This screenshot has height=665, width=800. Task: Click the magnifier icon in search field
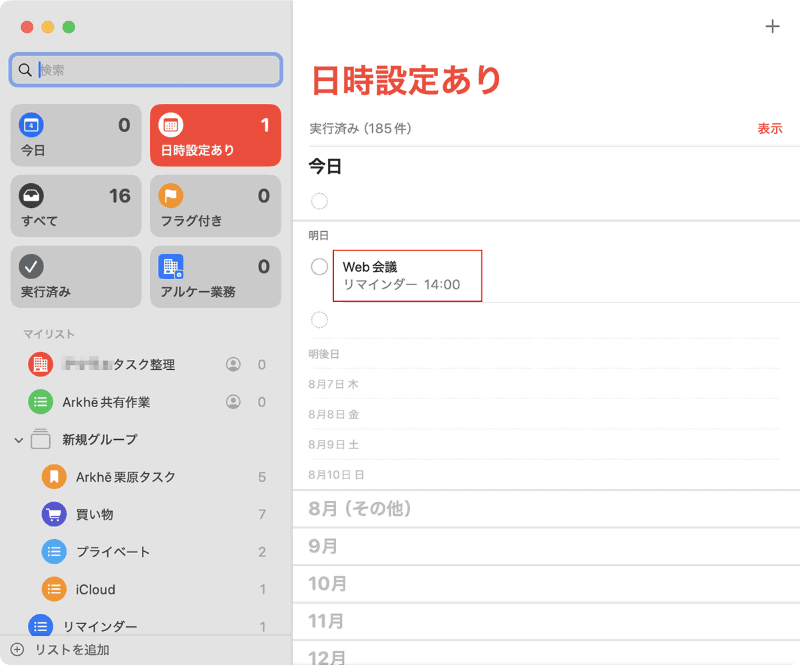(x=24, y=70)
